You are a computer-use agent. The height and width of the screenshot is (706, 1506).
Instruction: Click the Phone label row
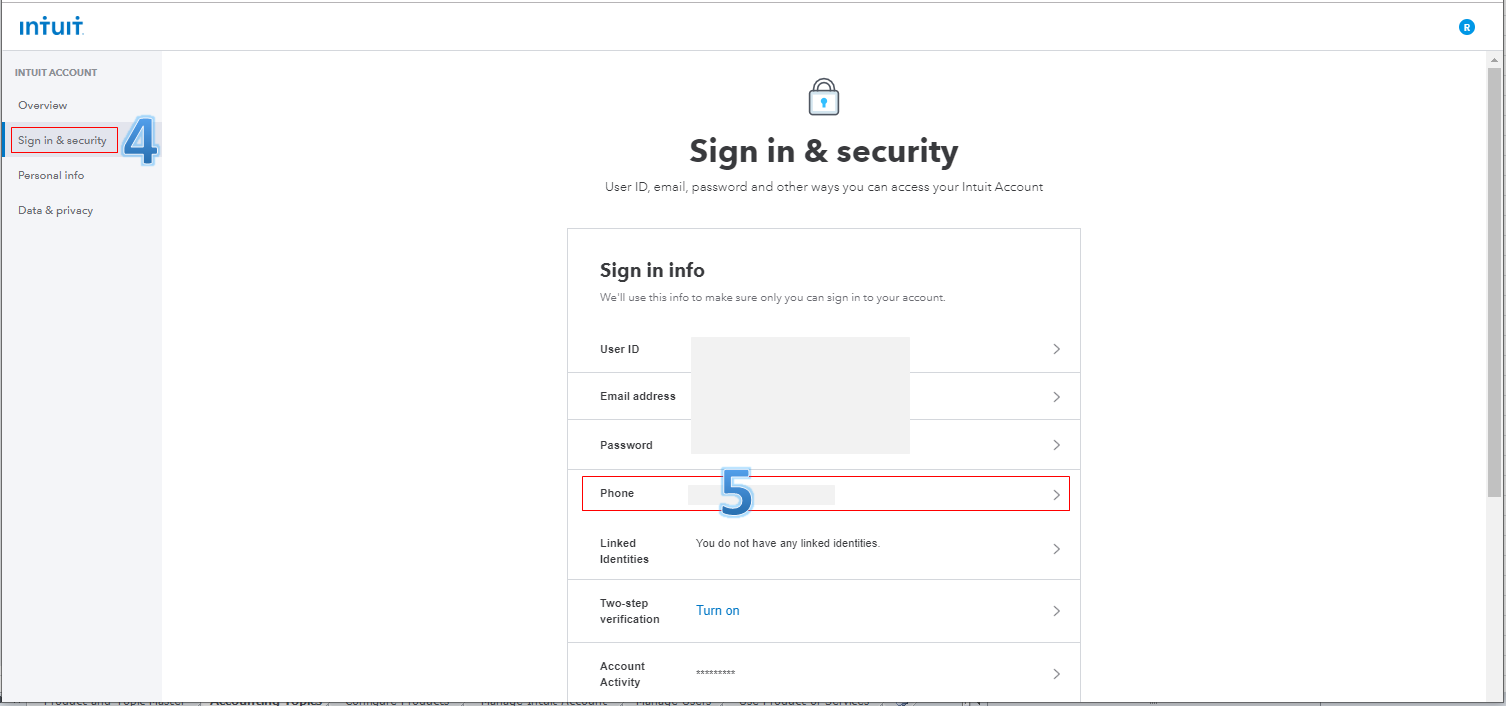[826, 493]
